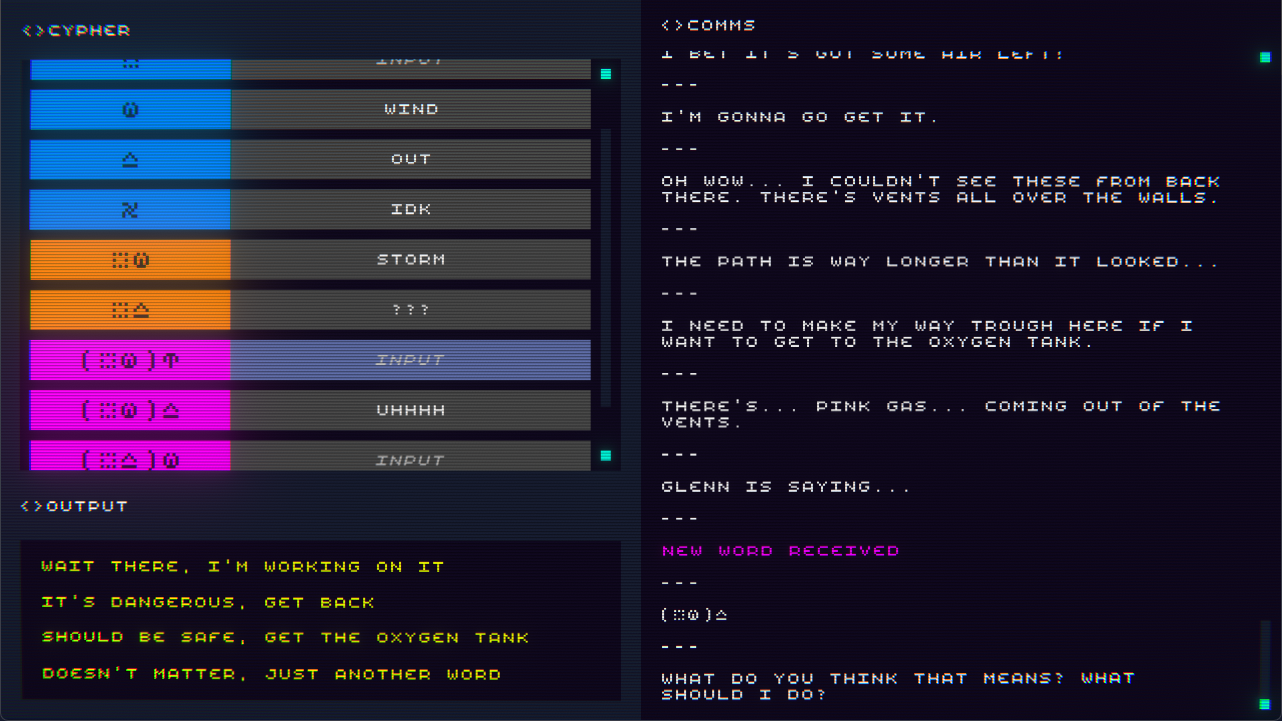Click the COMMS panel header

[709, 25]
